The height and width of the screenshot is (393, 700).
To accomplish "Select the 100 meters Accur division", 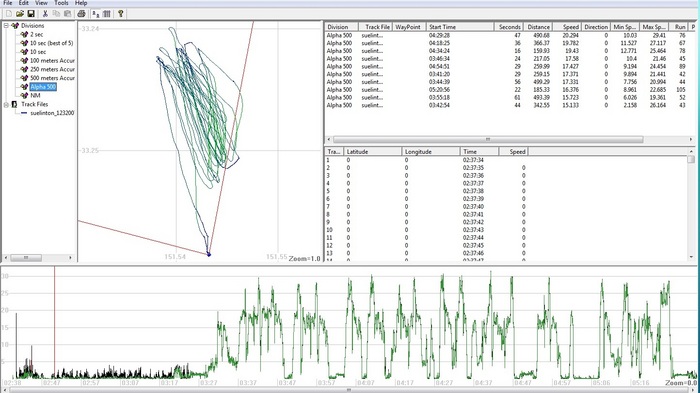I will coord(52,60).
